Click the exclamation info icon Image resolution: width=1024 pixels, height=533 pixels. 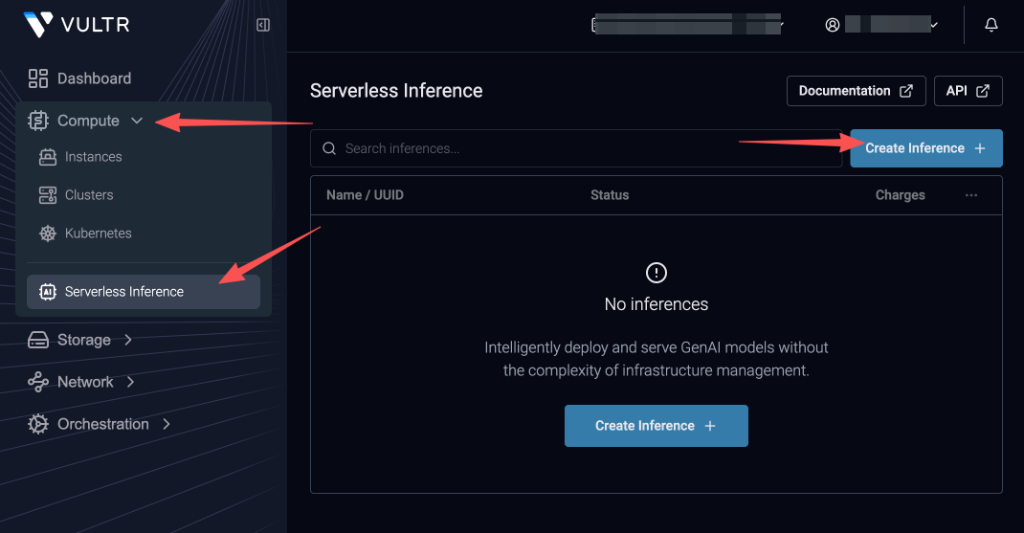(656, 272)
